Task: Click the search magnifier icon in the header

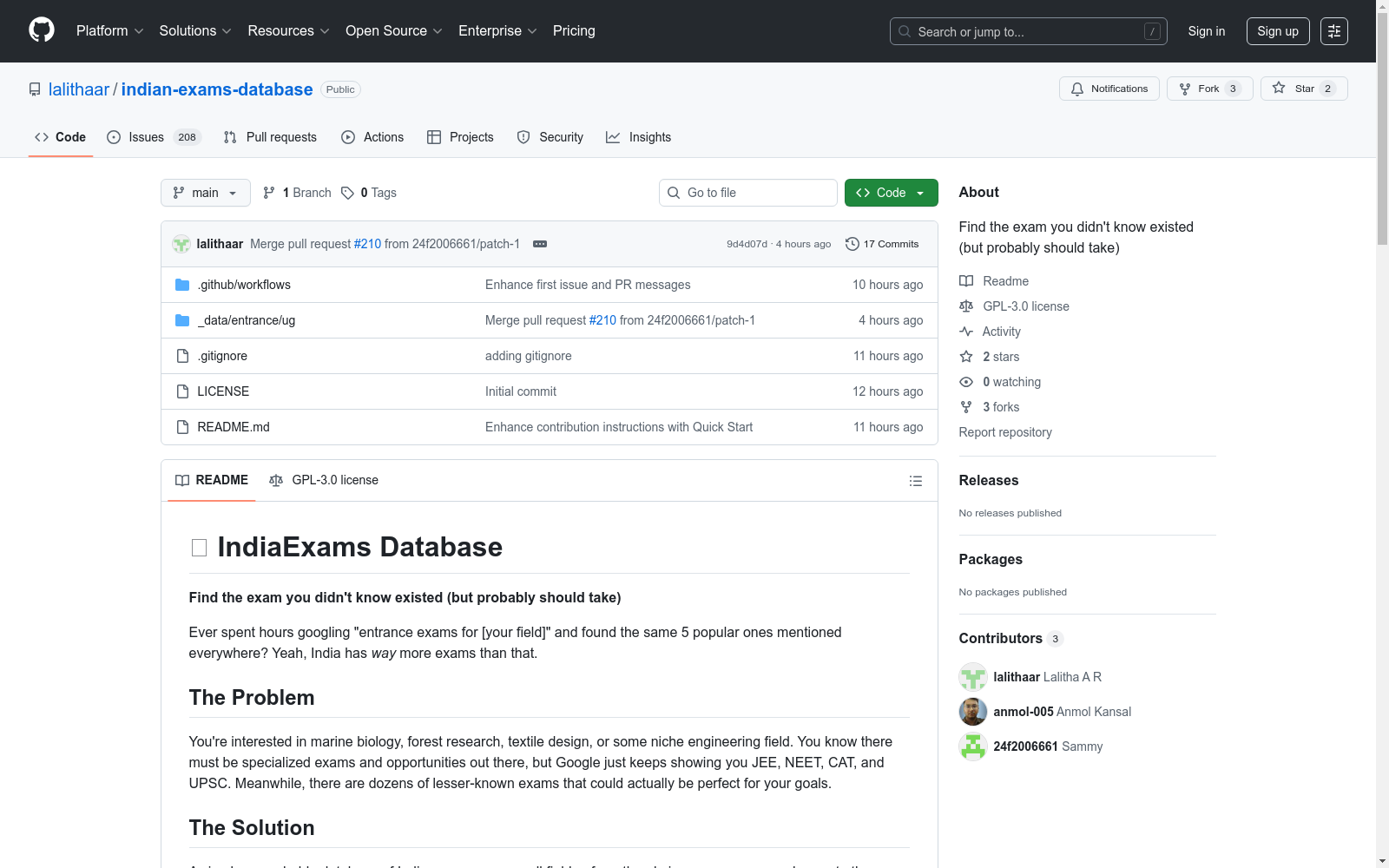Action: [905, 31]
